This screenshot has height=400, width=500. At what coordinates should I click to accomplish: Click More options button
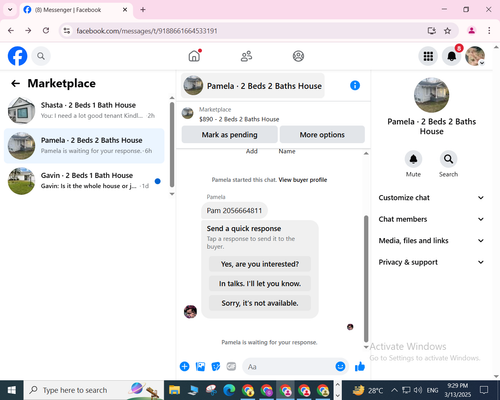pos(322,135)
